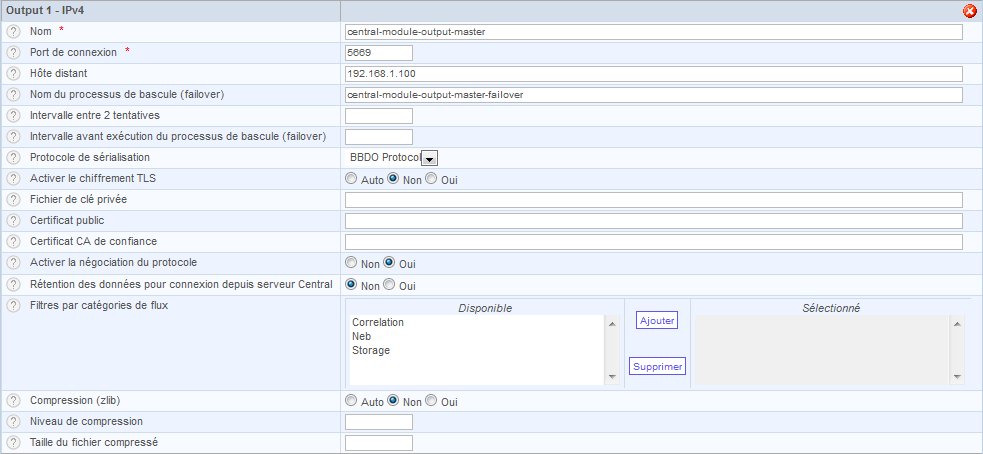Open help icon for Certificat CA de confiance
Viewport: 983px width, 454px height.
tap(13, 241)
